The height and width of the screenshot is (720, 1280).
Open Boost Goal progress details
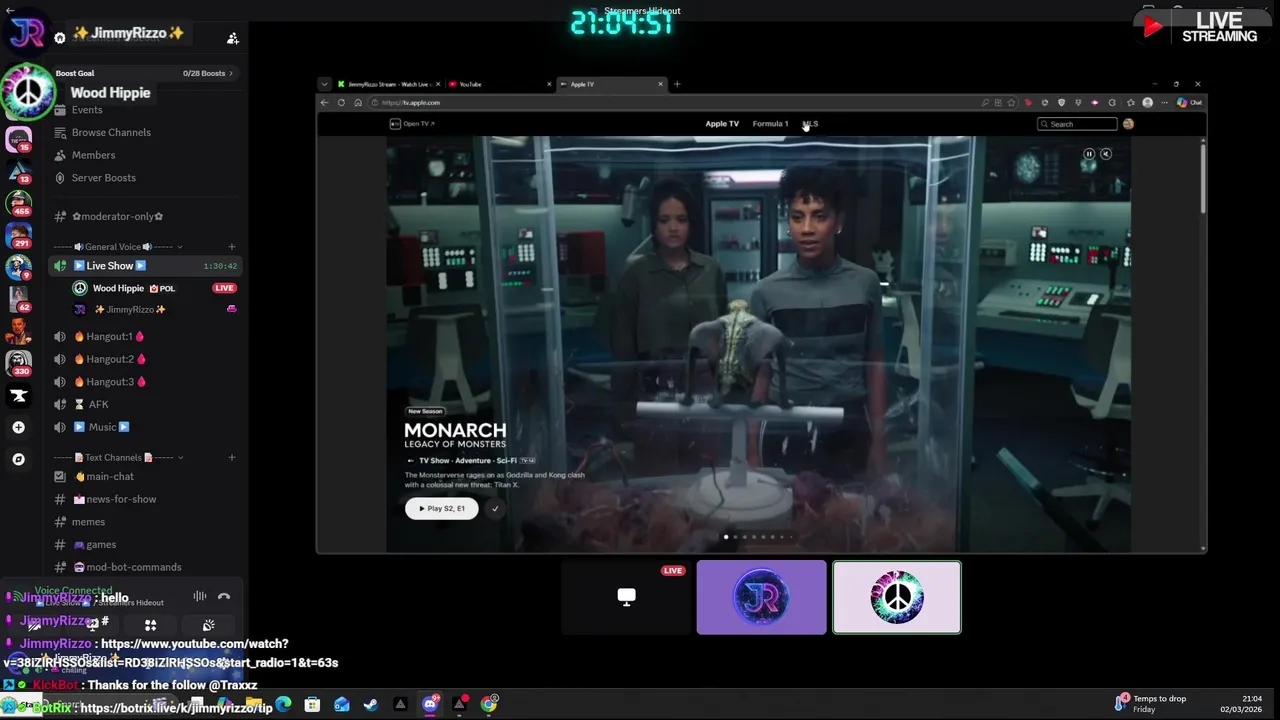(x=144, y=73)
